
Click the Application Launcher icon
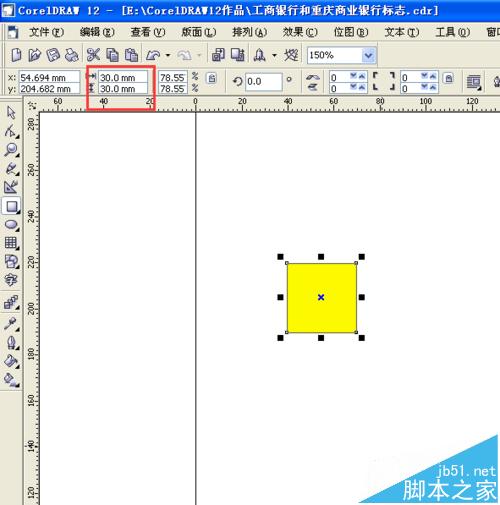pos(260,55)
